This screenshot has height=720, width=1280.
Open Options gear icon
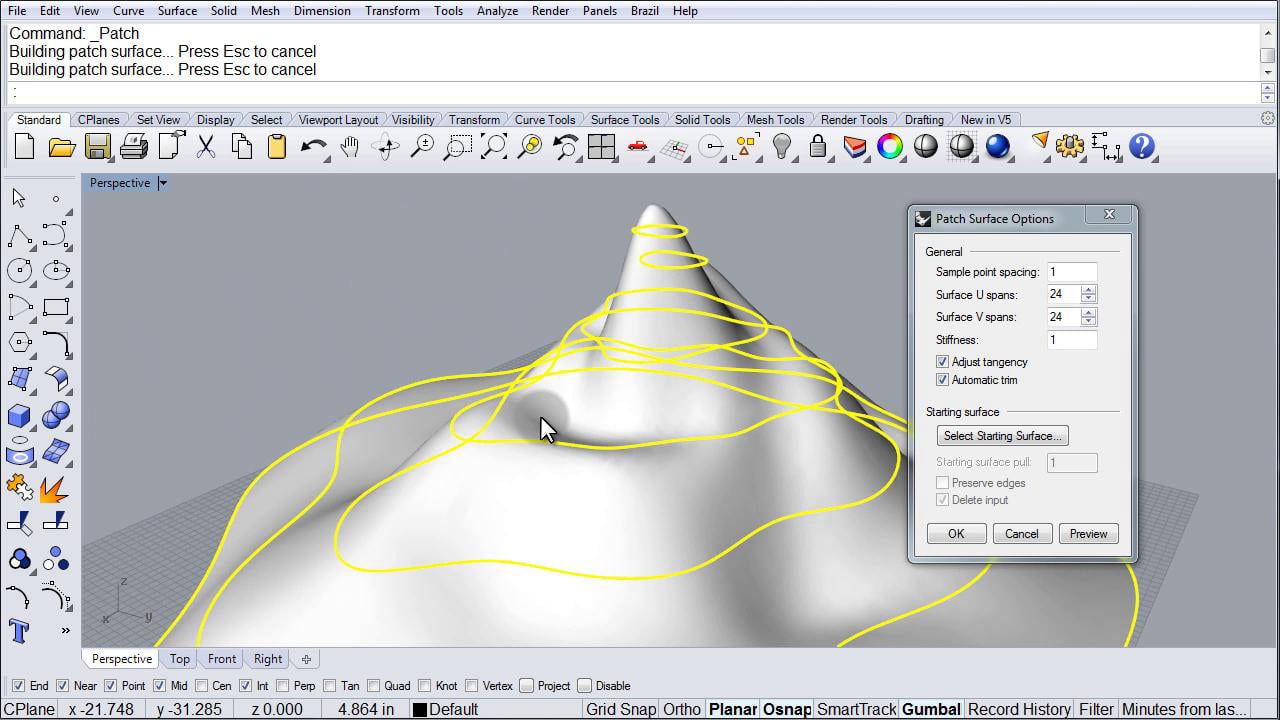coord(1069,147)
